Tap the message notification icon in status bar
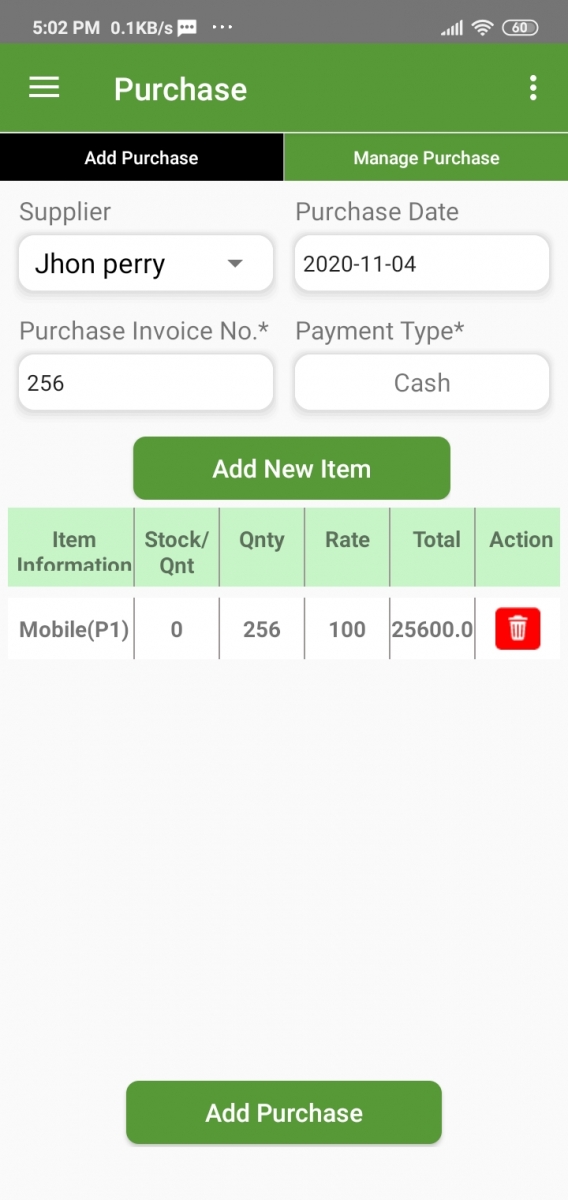Viewport: 568px width, 1200px height. click(186, 28)
